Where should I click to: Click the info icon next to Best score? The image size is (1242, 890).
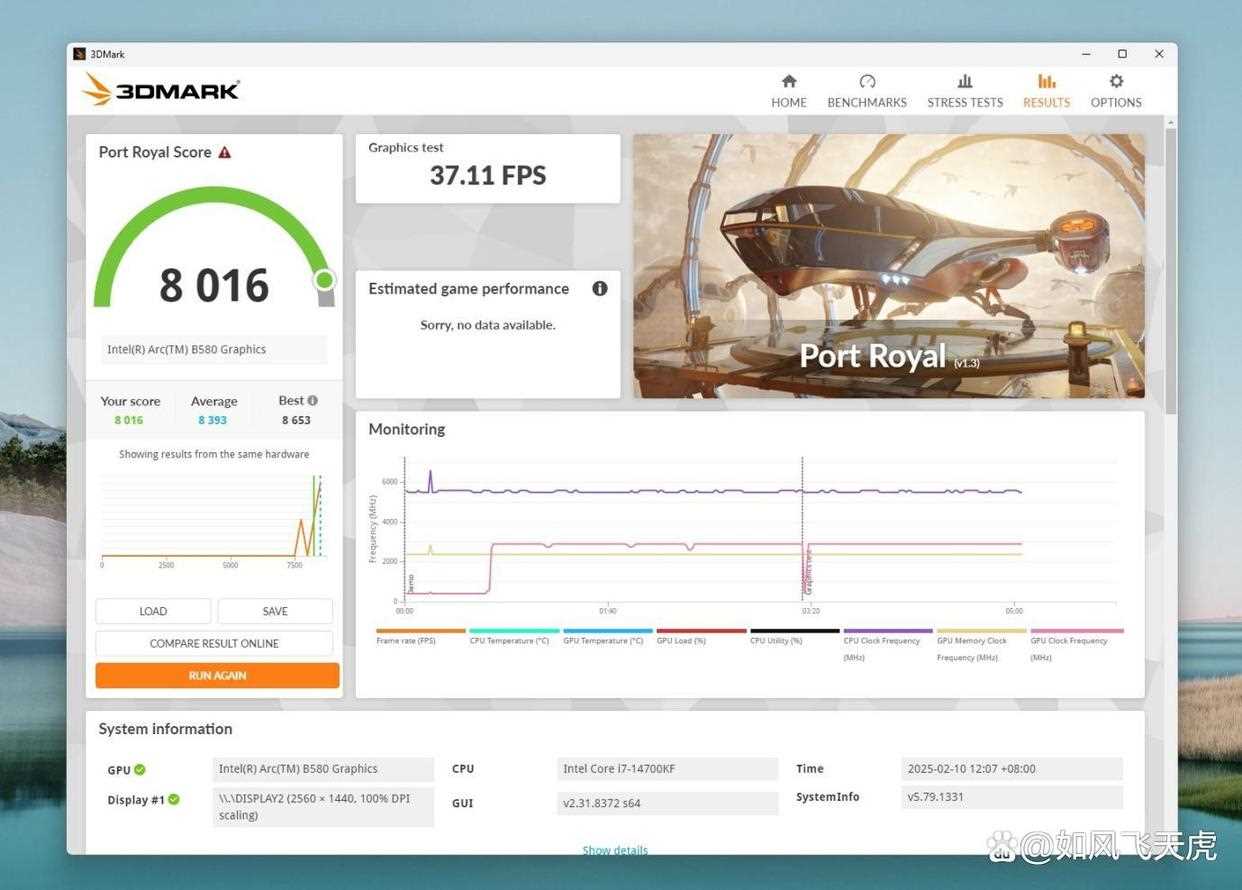point(313,400)
